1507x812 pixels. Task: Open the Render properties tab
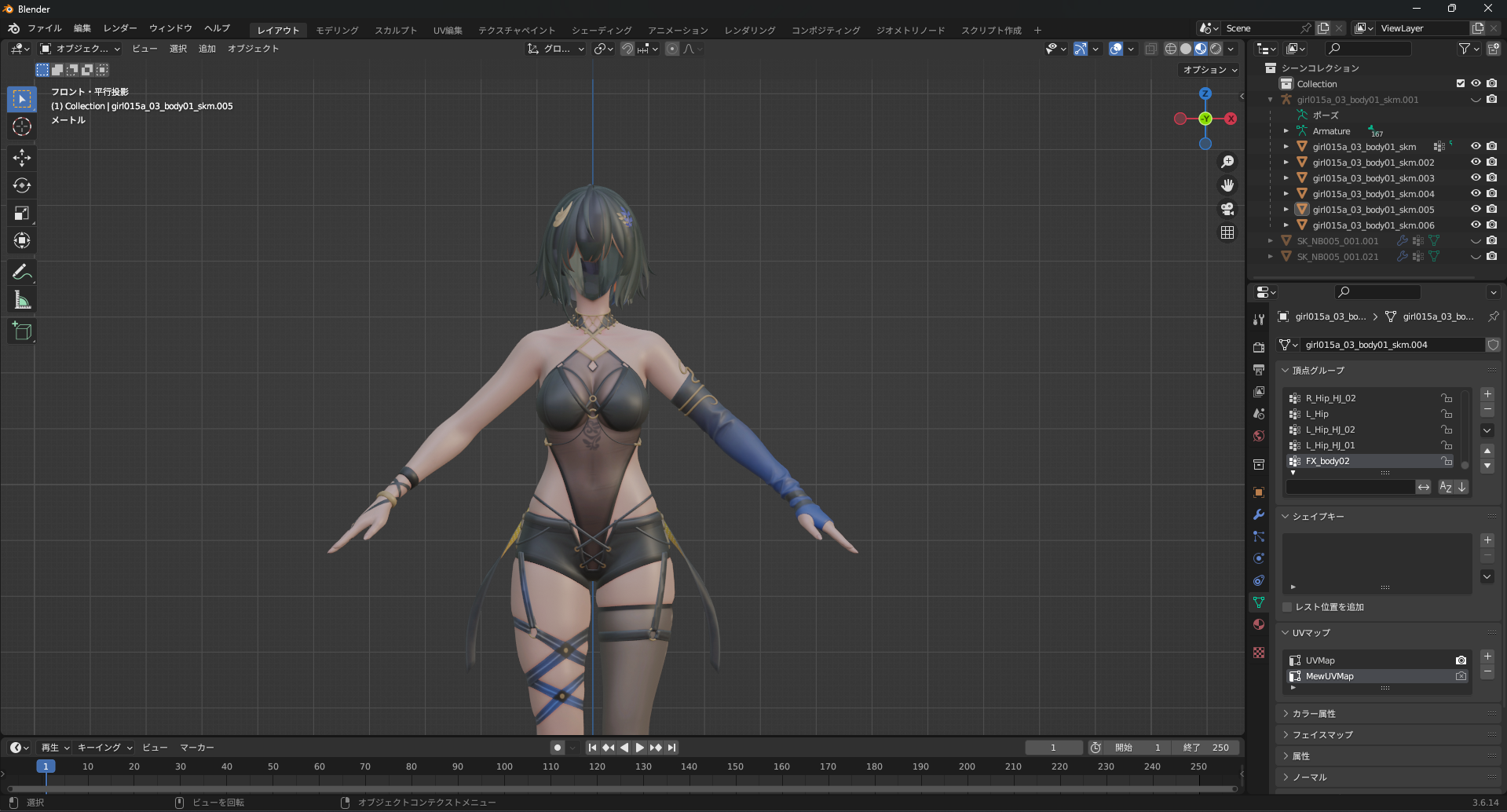(x=1259, y=347)
